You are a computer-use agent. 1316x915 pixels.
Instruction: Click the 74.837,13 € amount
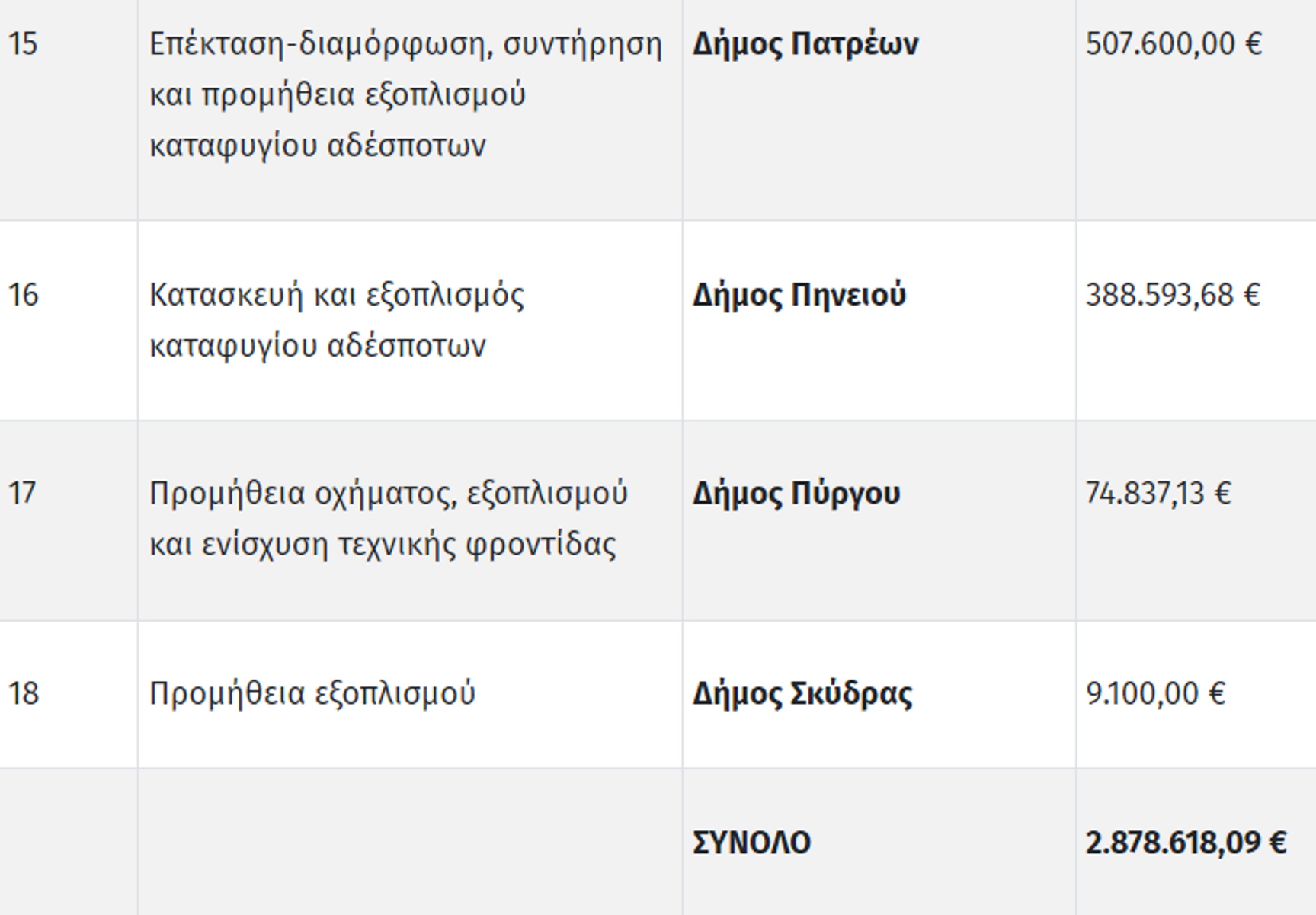[x=1158, y=494]
